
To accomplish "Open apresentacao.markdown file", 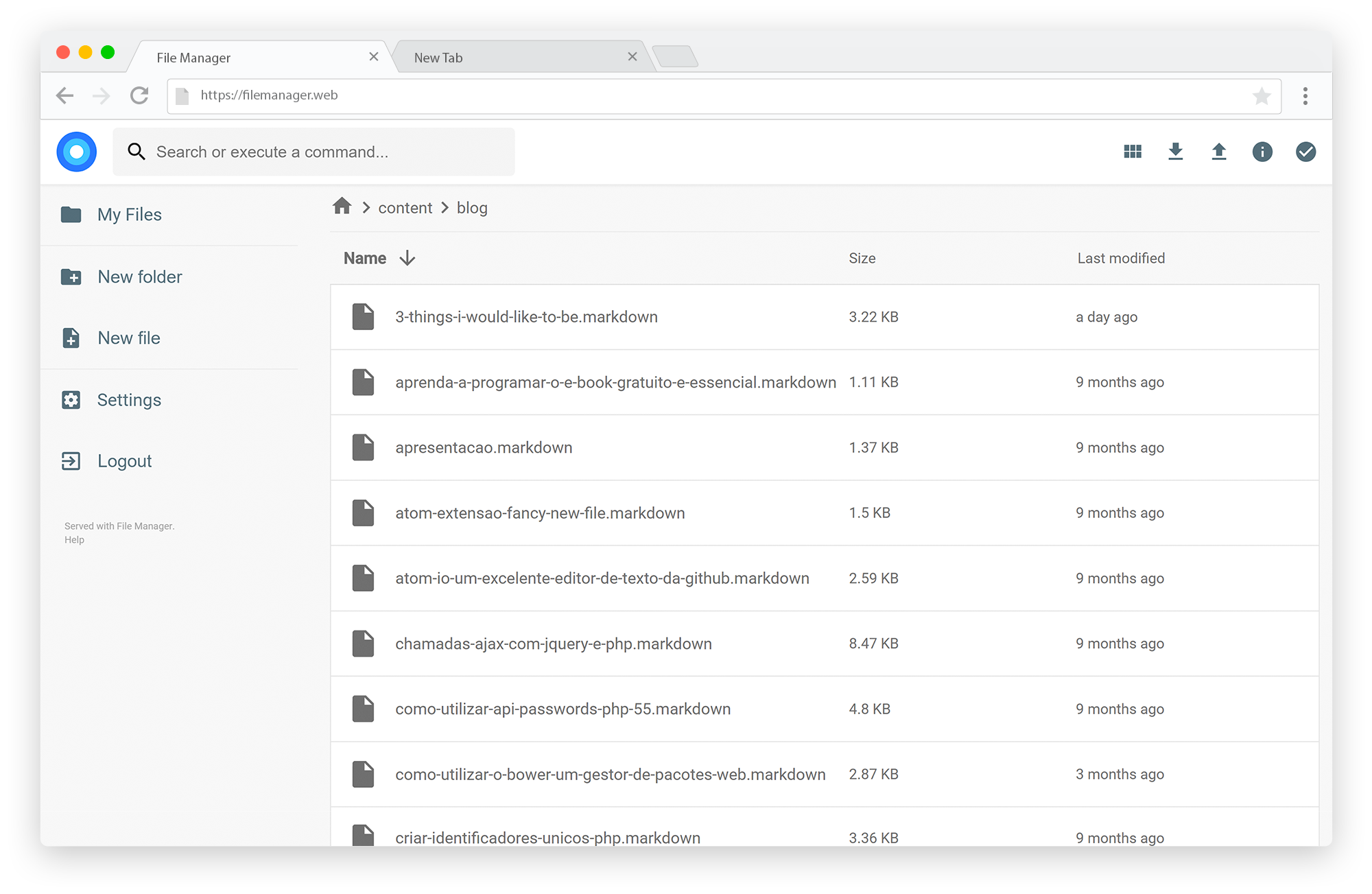I will 483,447.
